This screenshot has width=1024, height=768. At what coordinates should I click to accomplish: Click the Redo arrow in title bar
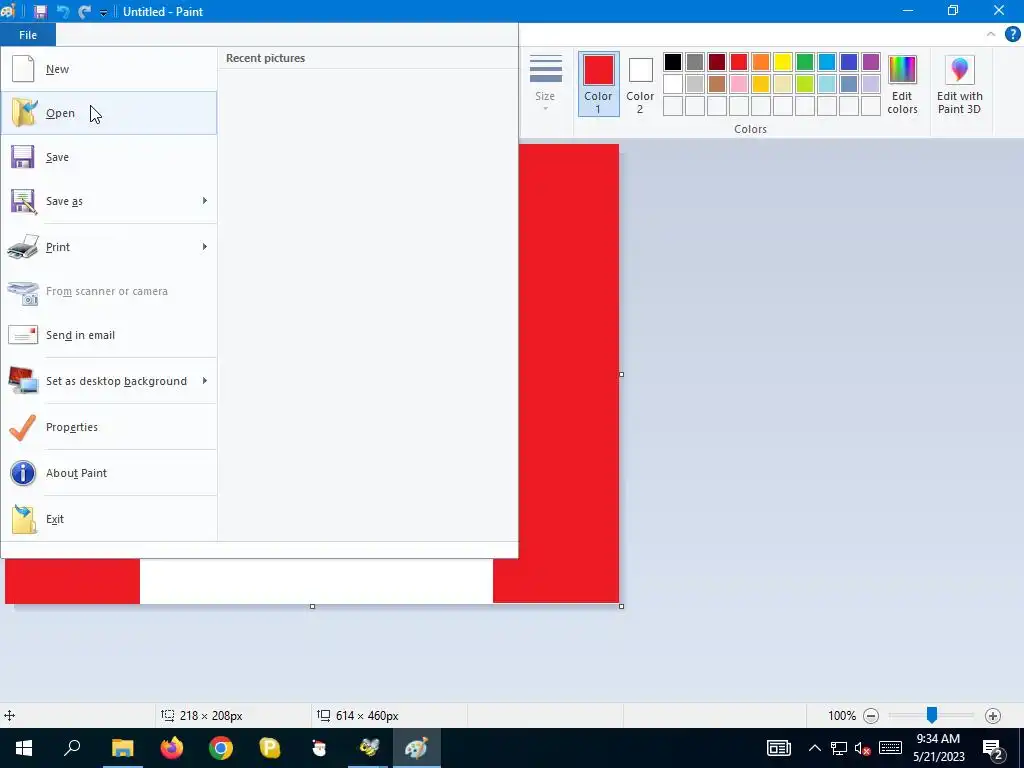84,12
